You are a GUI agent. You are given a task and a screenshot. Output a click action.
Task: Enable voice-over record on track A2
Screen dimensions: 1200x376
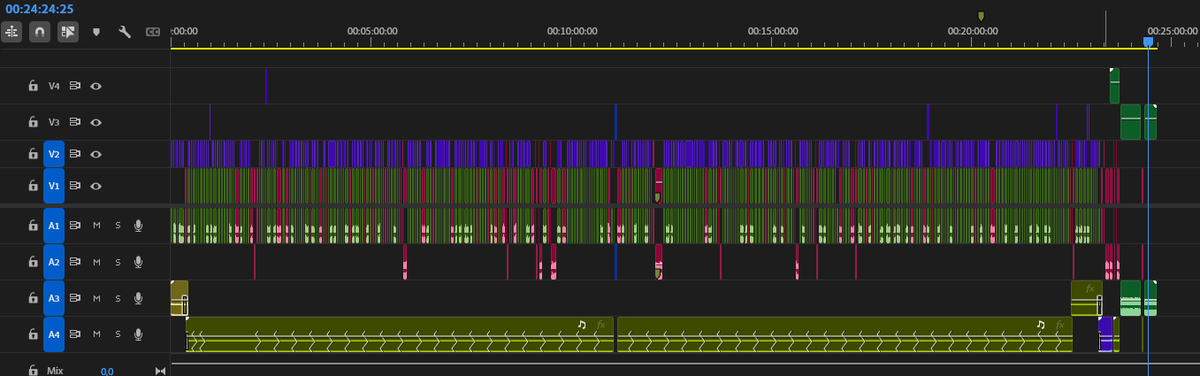pyautogui.click(x=138, y=262)
